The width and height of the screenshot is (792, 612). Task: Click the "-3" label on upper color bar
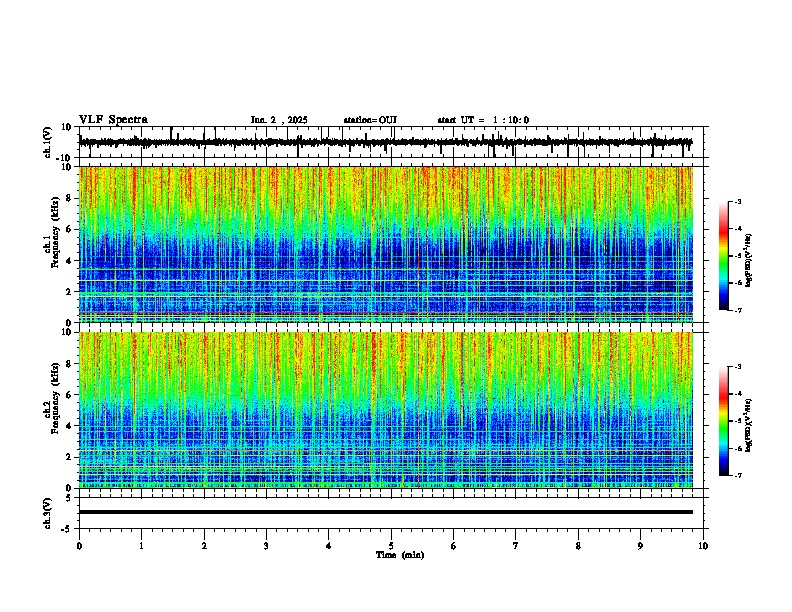point(737,201)
